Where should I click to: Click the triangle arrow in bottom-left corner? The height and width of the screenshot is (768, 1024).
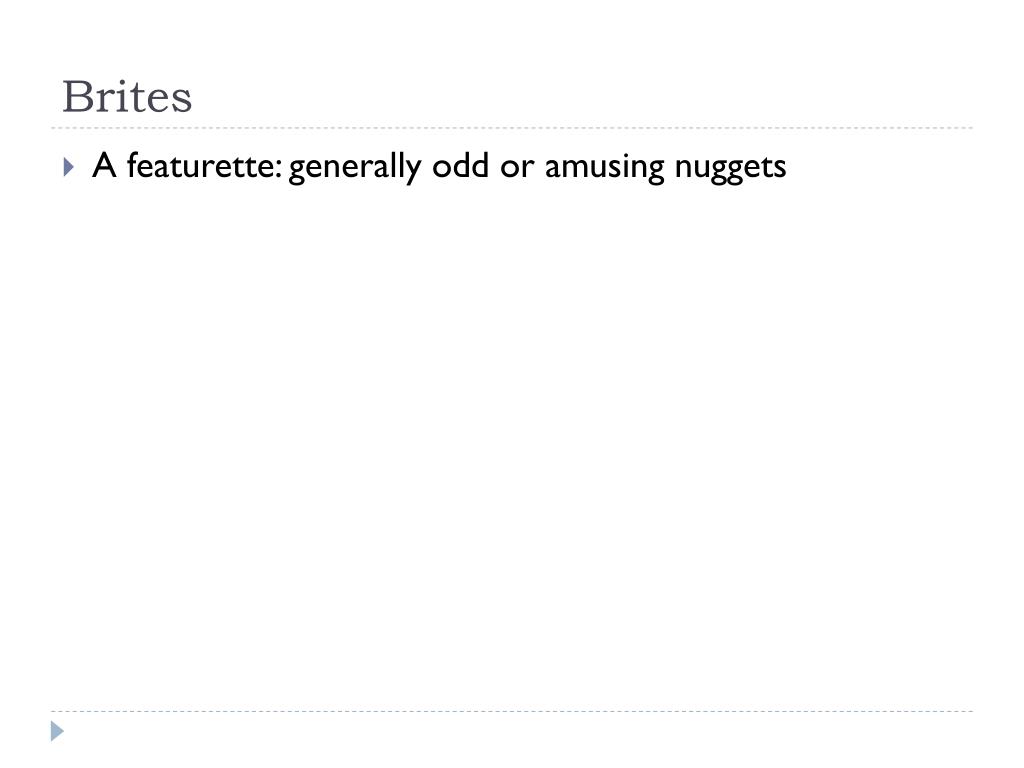(57, 731)
